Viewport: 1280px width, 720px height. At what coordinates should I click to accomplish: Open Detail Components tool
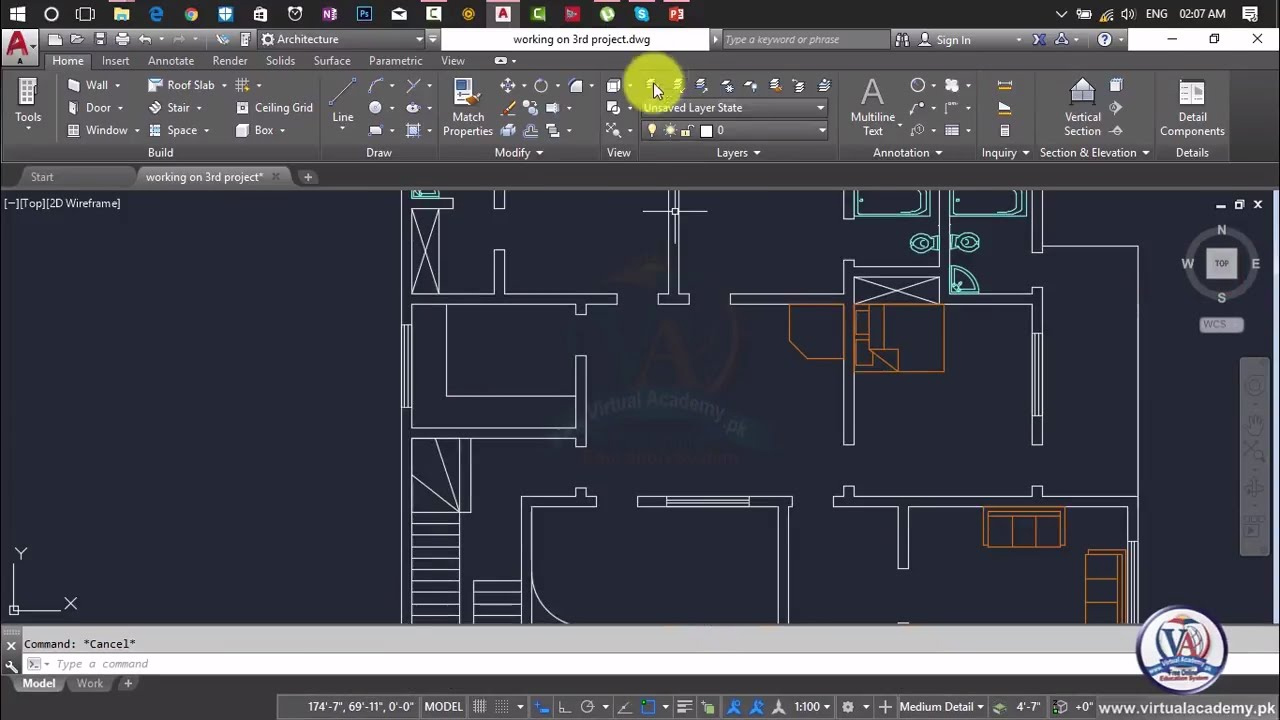tap(1192, 108)
